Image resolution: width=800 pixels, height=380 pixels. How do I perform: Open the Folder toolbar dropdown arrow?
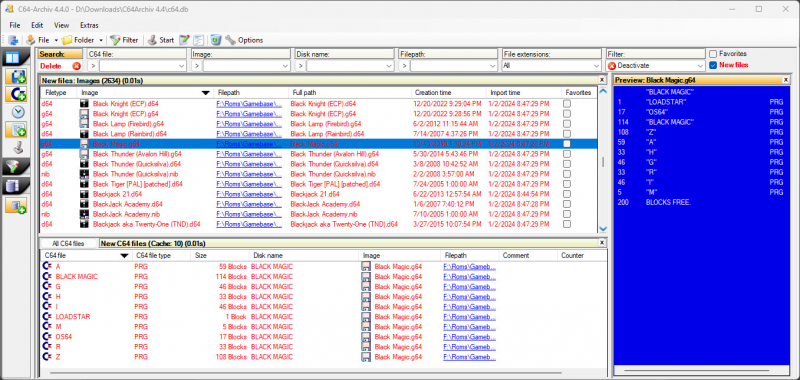coord(101,40)
